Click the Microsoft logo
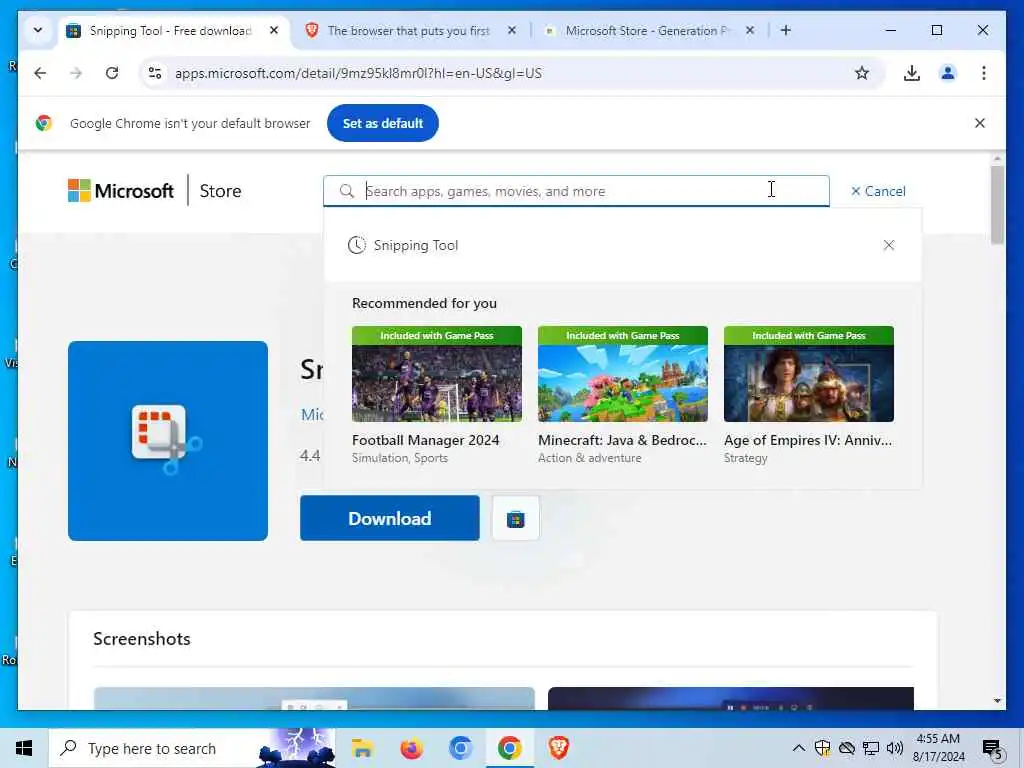This screenshot has width=1024, height=768. [x=121, y=191]
